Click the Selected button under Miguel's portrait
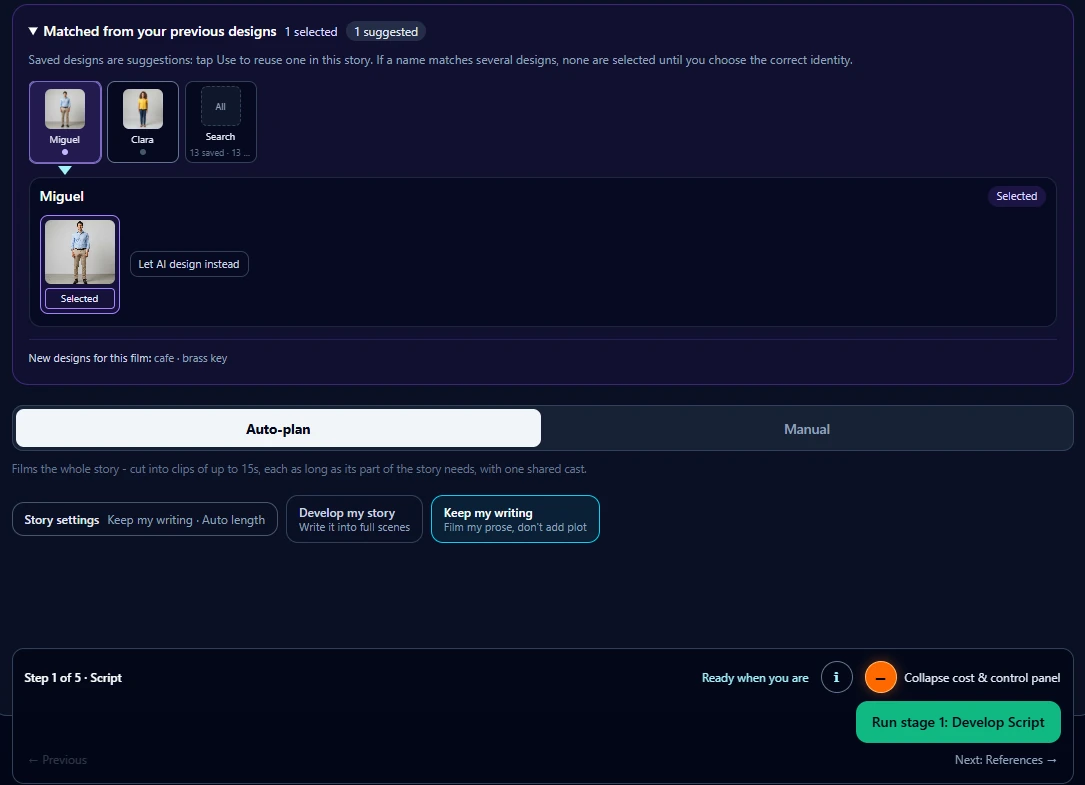 (x=80, y=298)
